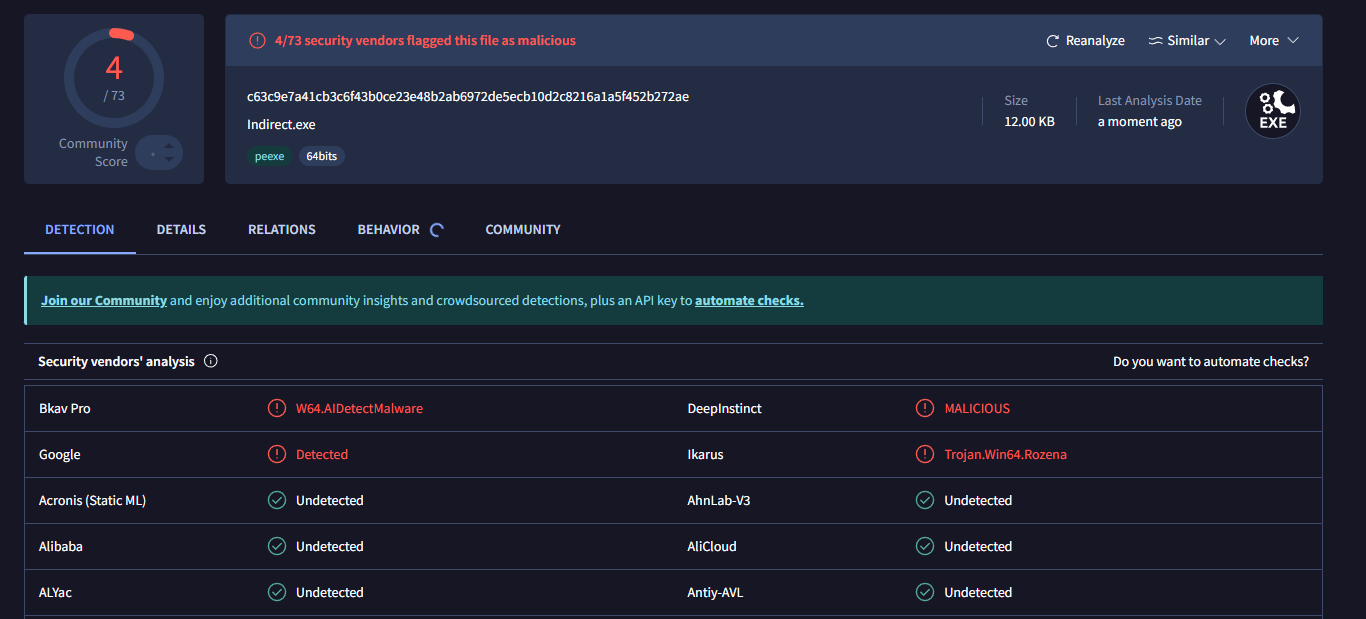Screen dimensions: 1366x619
Task: Click the peexe tag
Action: [269, 156]
